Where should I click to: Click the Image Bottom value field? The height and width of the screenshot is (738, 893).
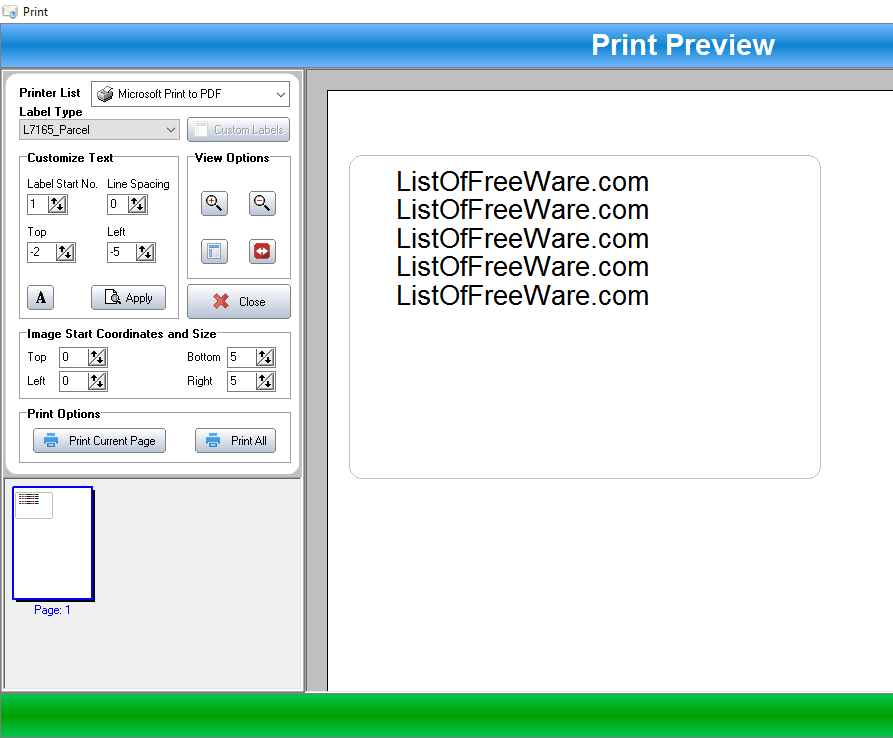(242, 357)
